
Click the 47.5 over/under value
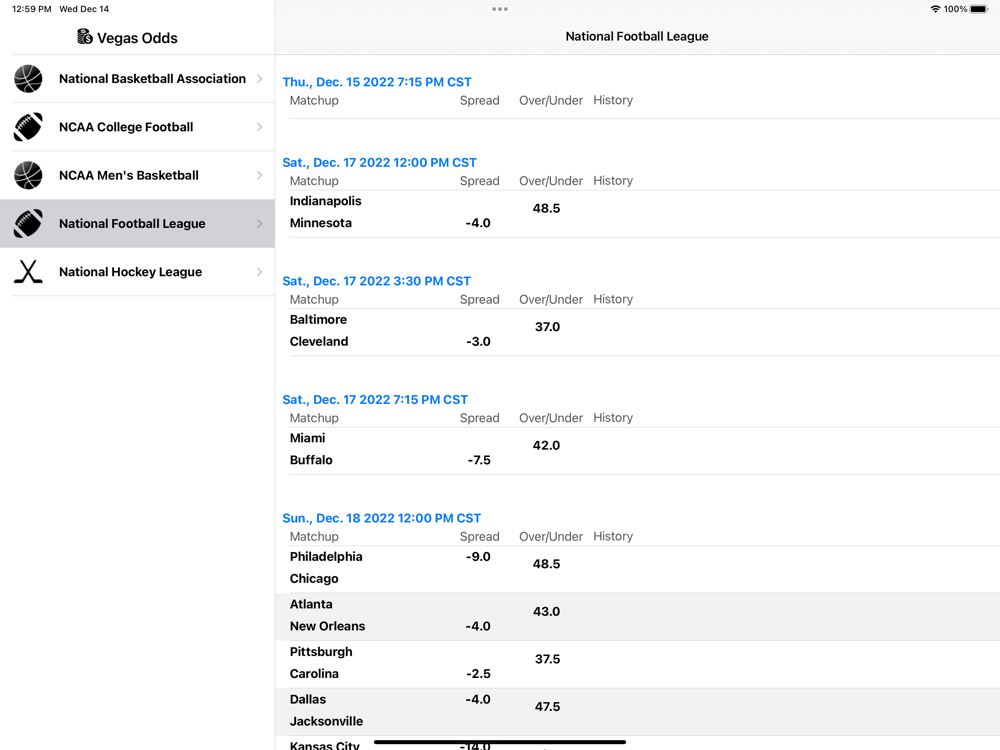tap(547, 707)
